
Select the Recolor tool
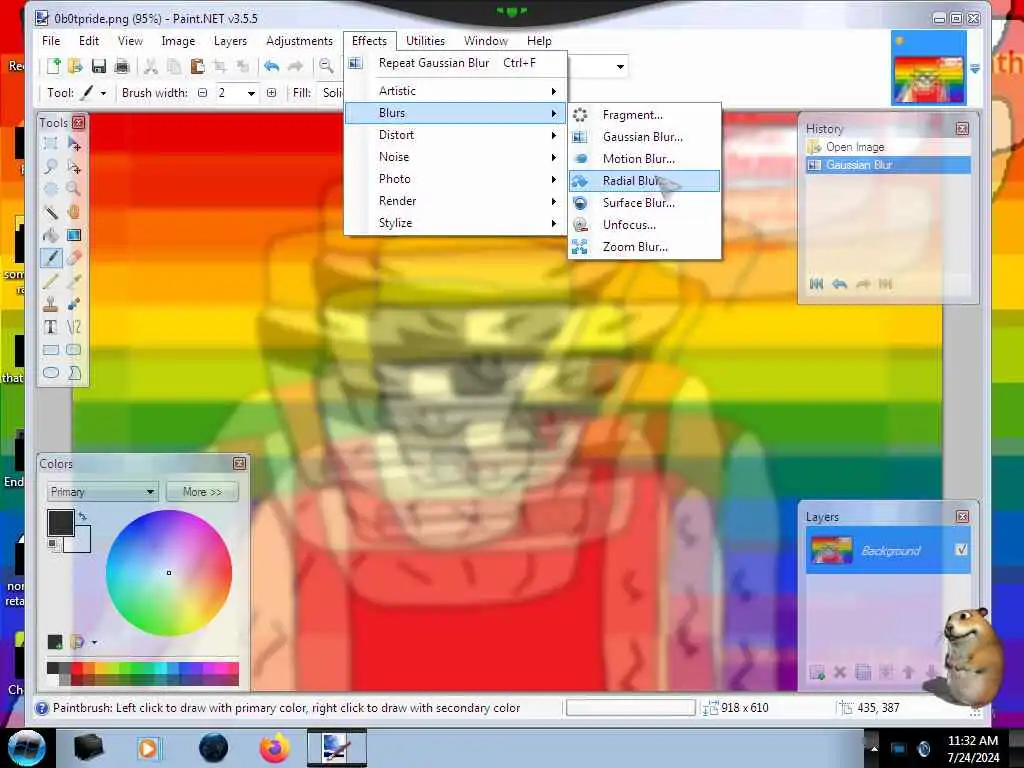[x=74, y=304]
